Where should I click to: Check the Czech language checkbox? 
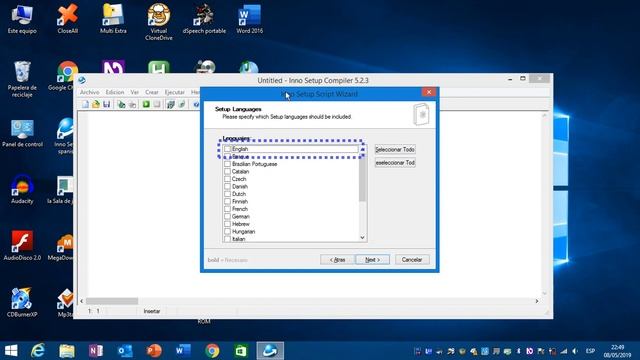(x=227, y=179)
